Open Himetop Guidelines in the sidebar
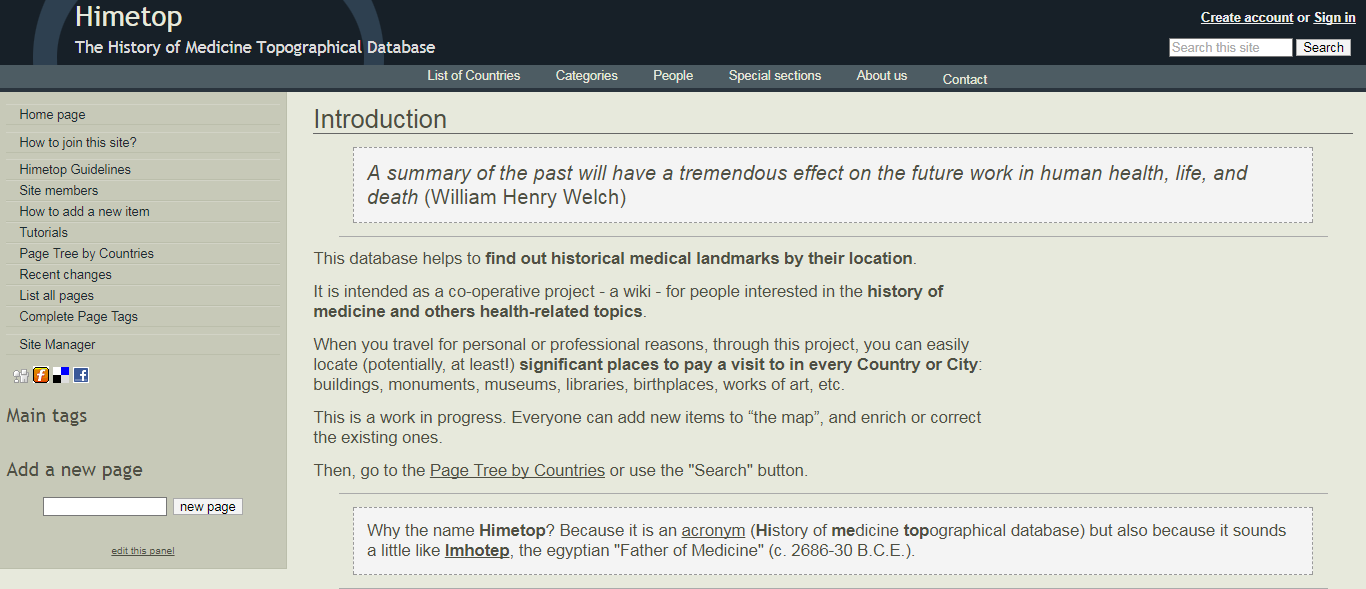1366x589 pixels. (75, 170)
